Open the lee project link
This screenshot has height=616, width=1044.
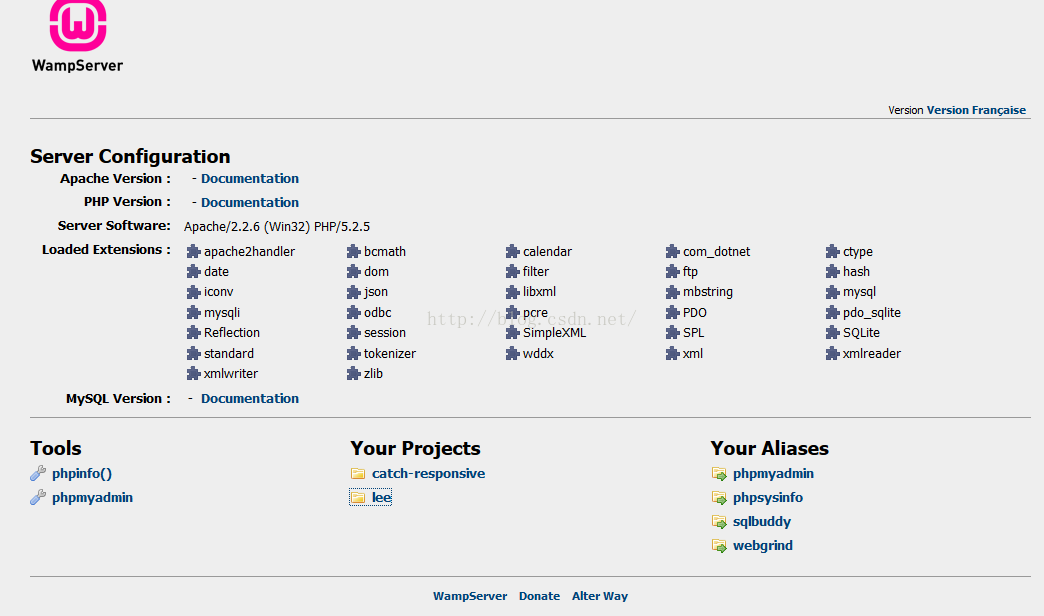382,497
